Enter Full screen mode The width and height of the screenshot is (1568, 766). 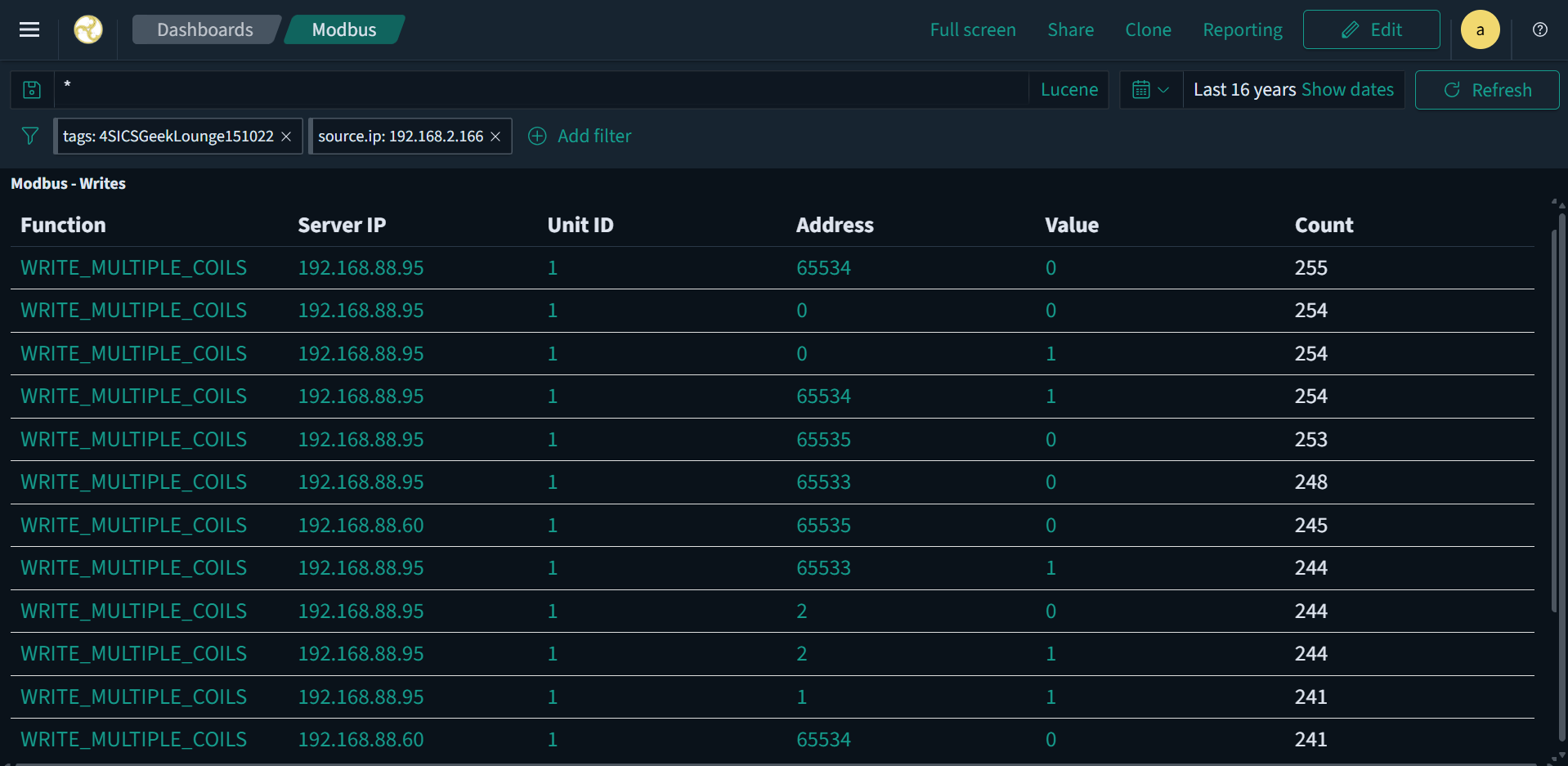973,29
